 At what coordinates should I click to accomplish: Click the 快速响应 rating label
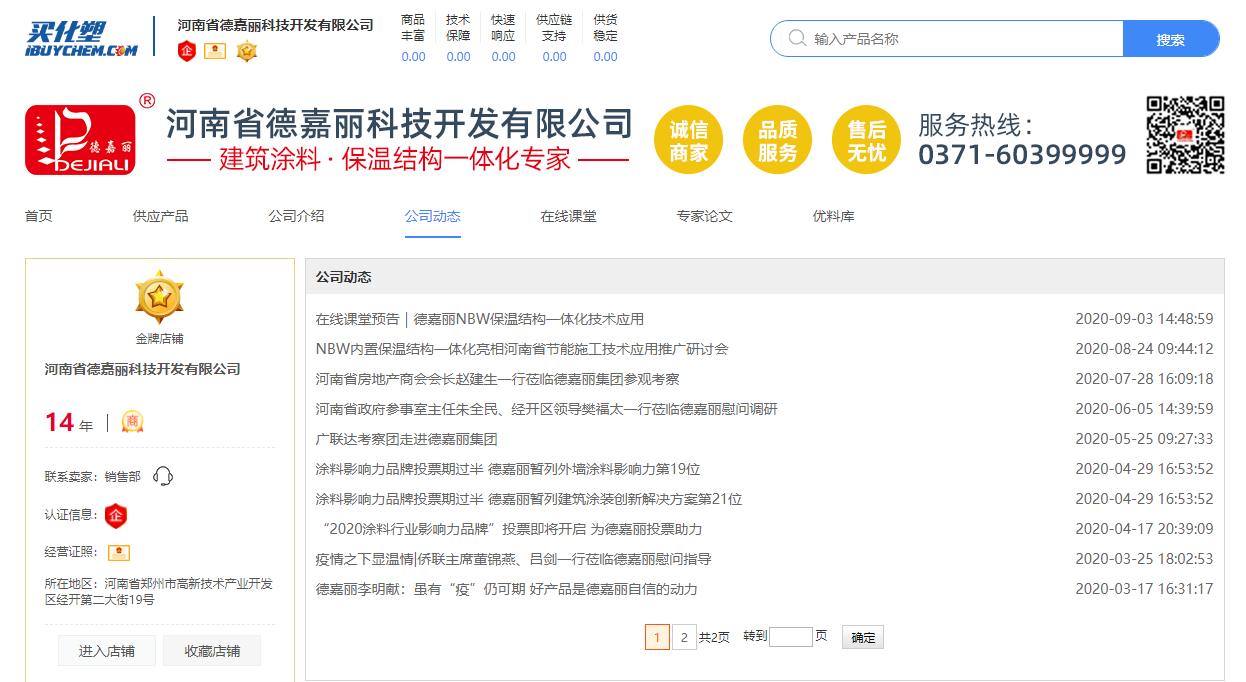[503, 27]
